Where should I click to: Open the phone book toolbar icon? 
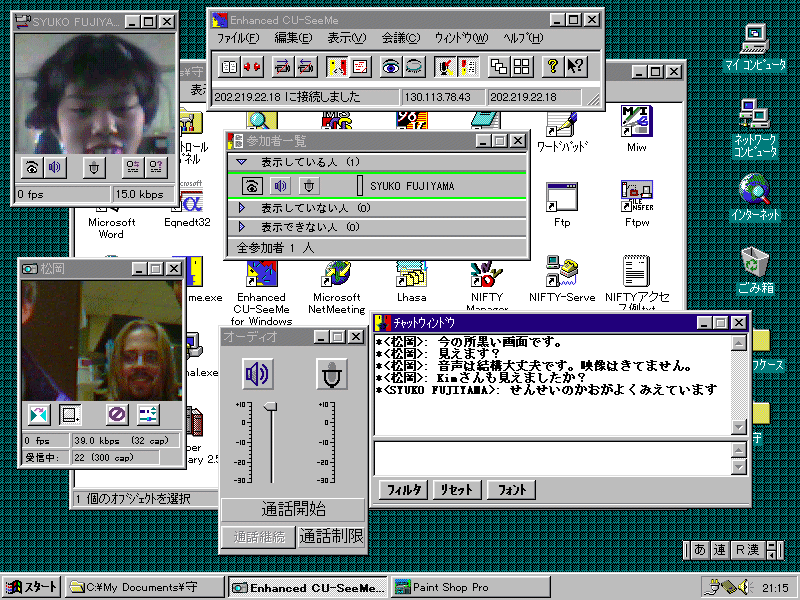(x=230, y=67)
